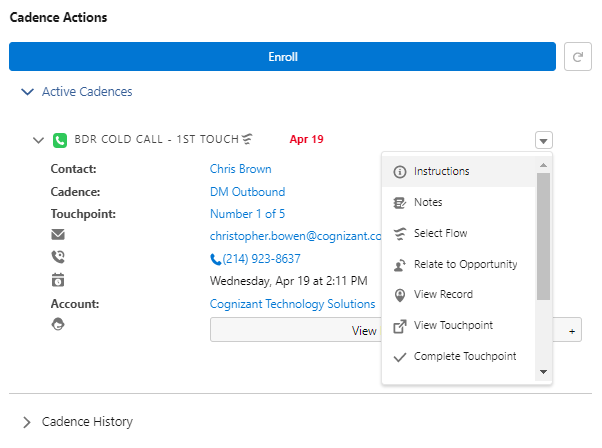The width and height of the screenshot is (602, 448).
Task: Click the envelope email icon
Action: click(x=58, y=234)
